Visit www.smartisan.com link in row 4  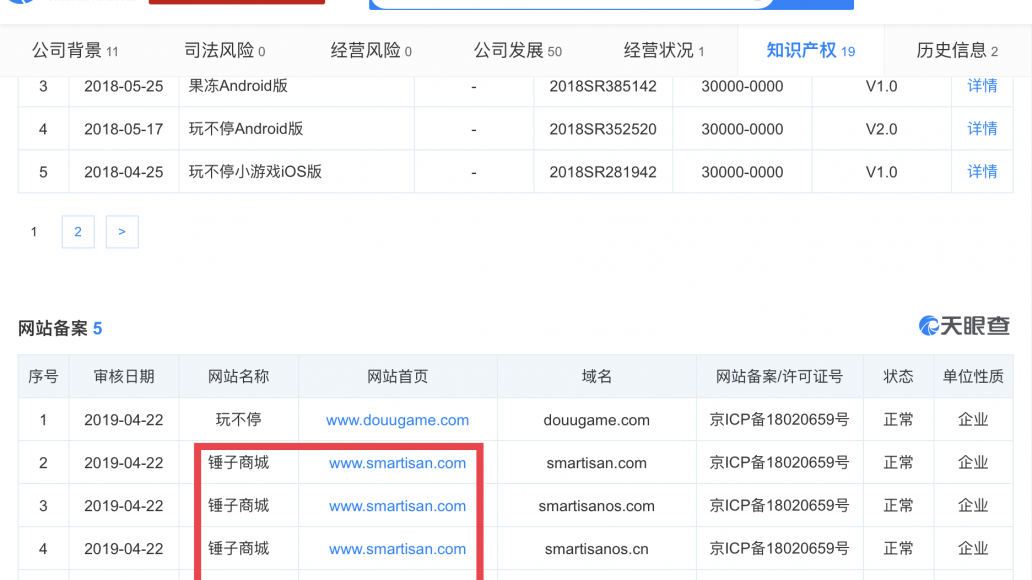point(397,549)
